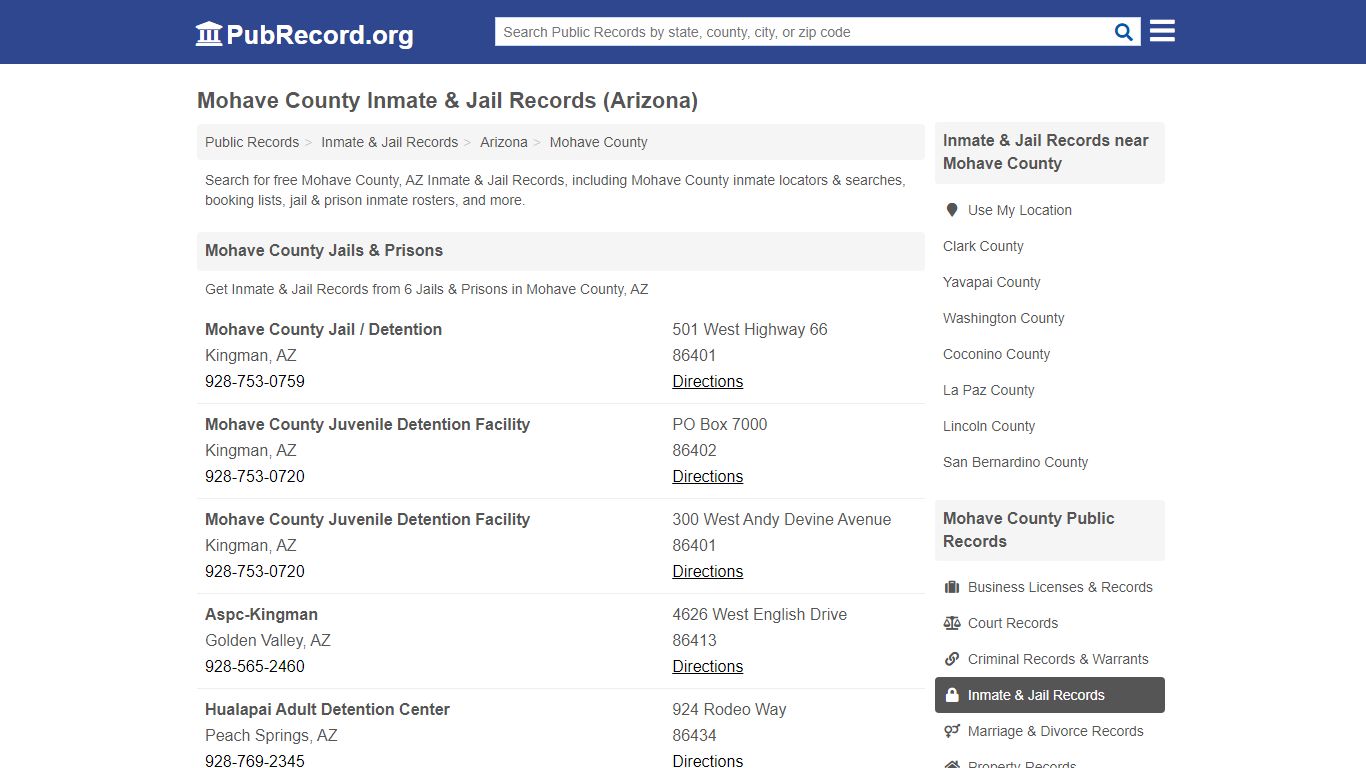Image resolution: width=1366 pixels, height=768 pixels.
Task: Select Inmate & Jail Records sidebar item
Action: (x=1049, y=695)
